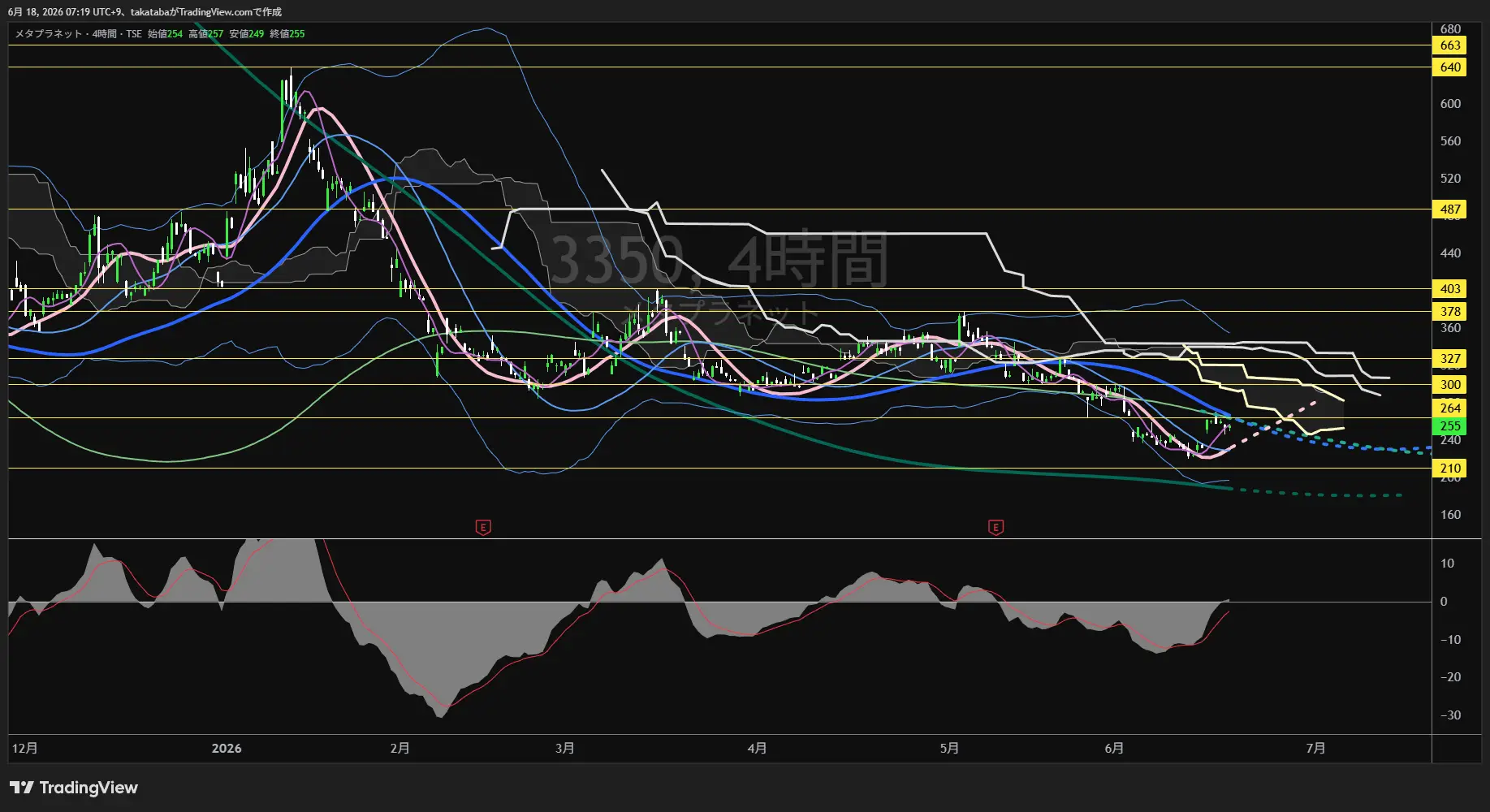Click the 160 price scale value
Screen dimensions: 1490x812
coord(1450,515)
